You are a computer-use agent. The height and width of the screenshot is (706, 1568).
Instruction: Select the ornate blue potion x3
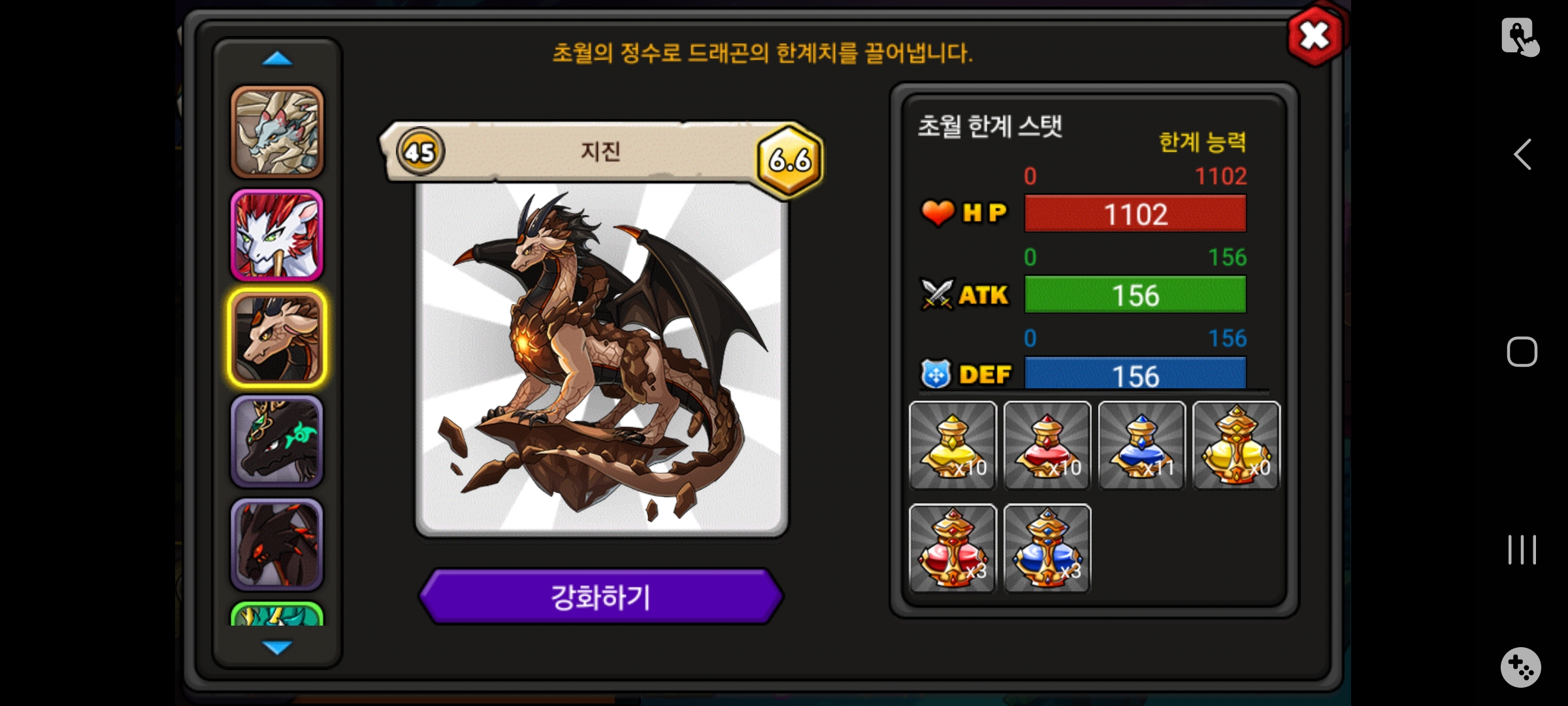(1047, 548)
